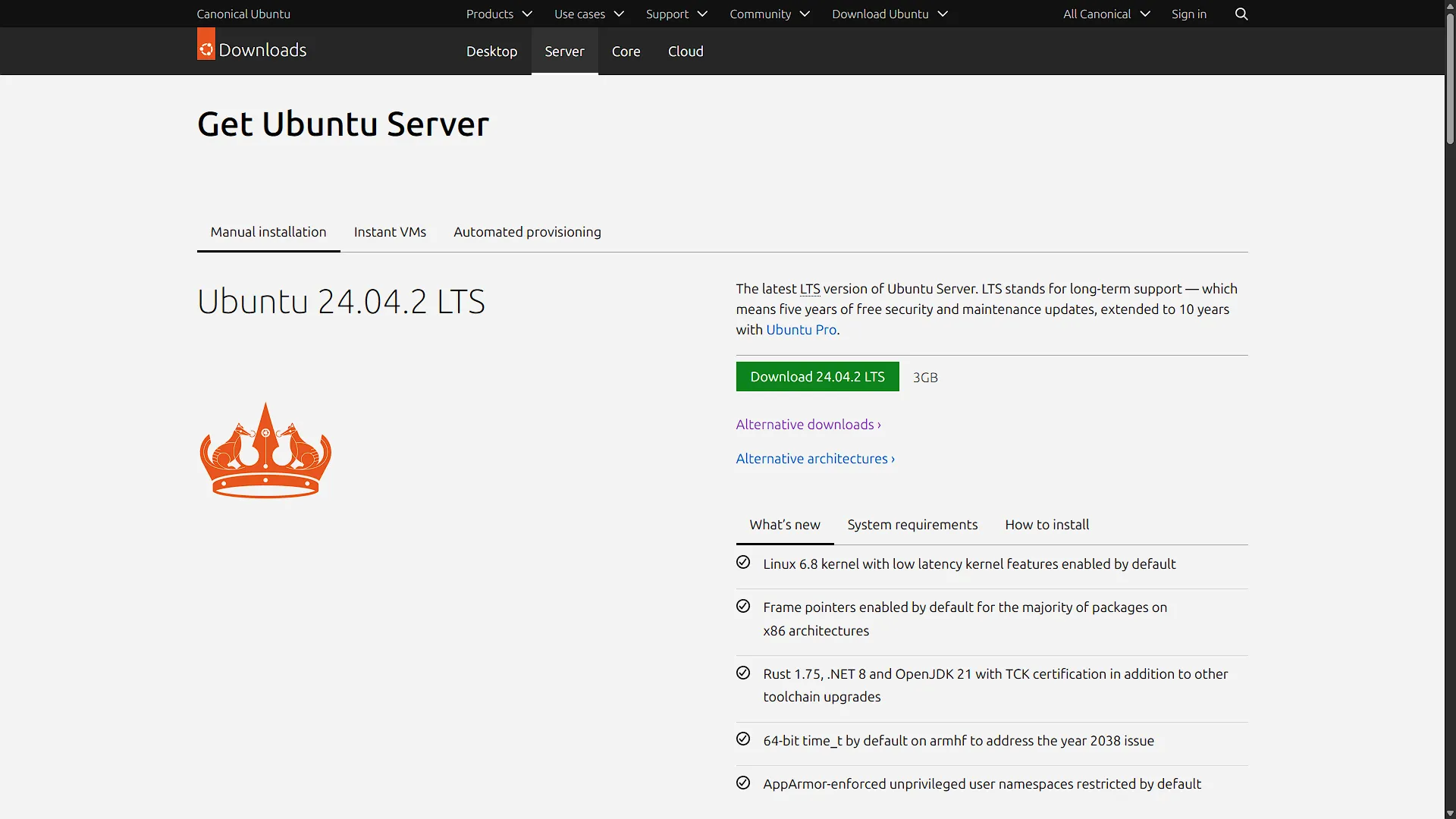Open the Automated provisioning tab
Image resolution: width=1456 pixels, height=819 pixels.
point(527,232)
